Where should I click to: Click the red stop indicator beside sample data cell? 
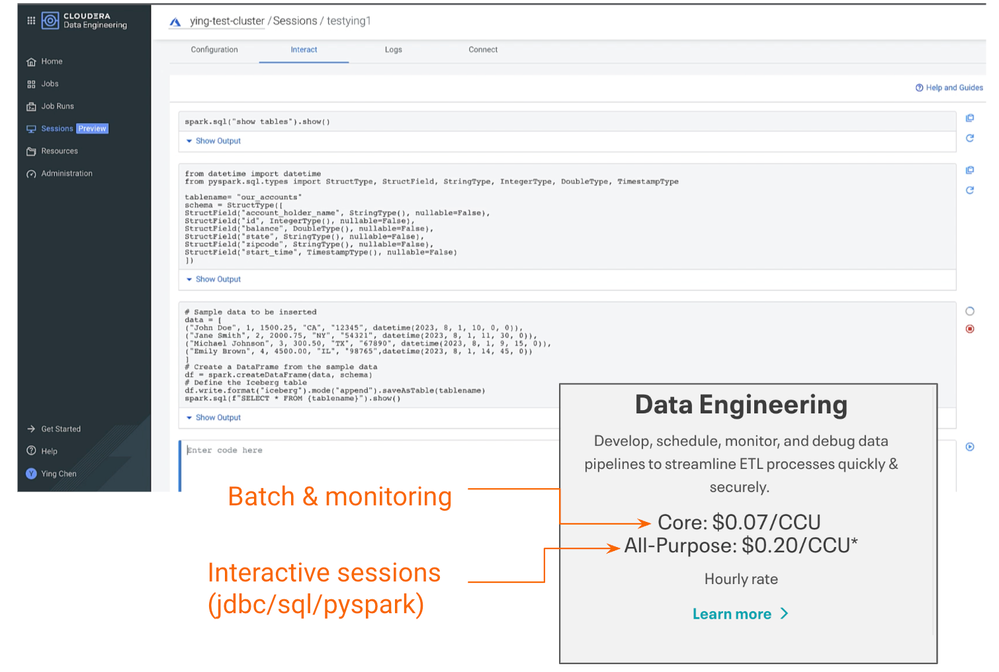point(969,329)
